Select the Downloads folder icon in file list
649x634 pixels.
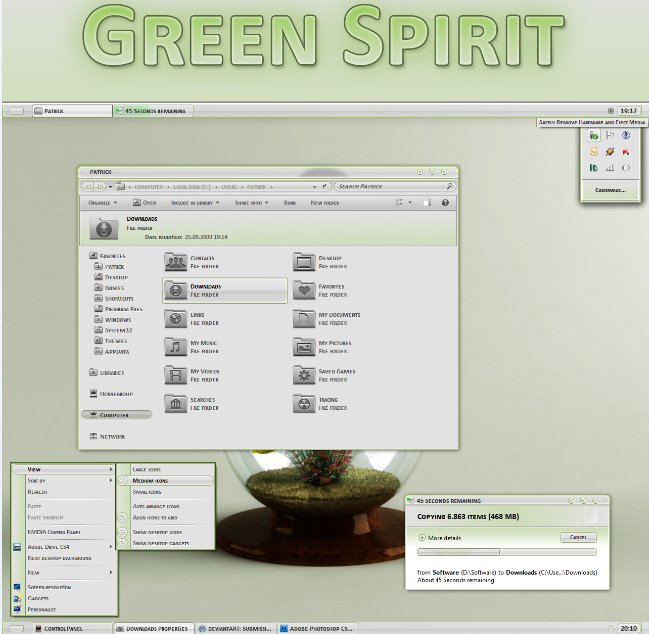click(x=175, y=290)
